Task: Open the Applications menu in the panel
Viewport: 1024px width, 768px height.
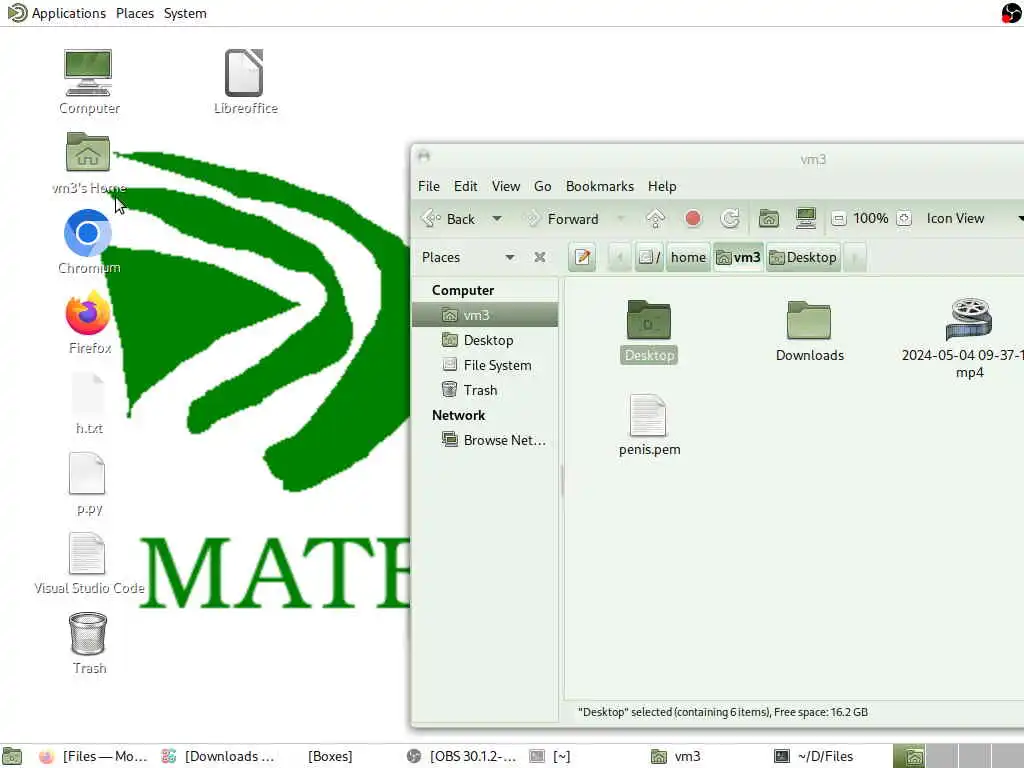Action: 57,13
